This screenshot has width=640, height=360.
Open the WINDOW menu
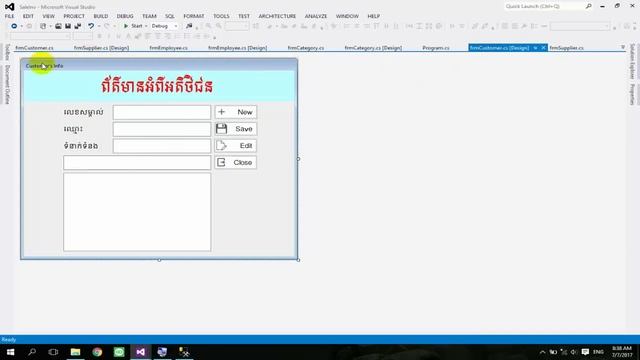[x=347, y=16]
